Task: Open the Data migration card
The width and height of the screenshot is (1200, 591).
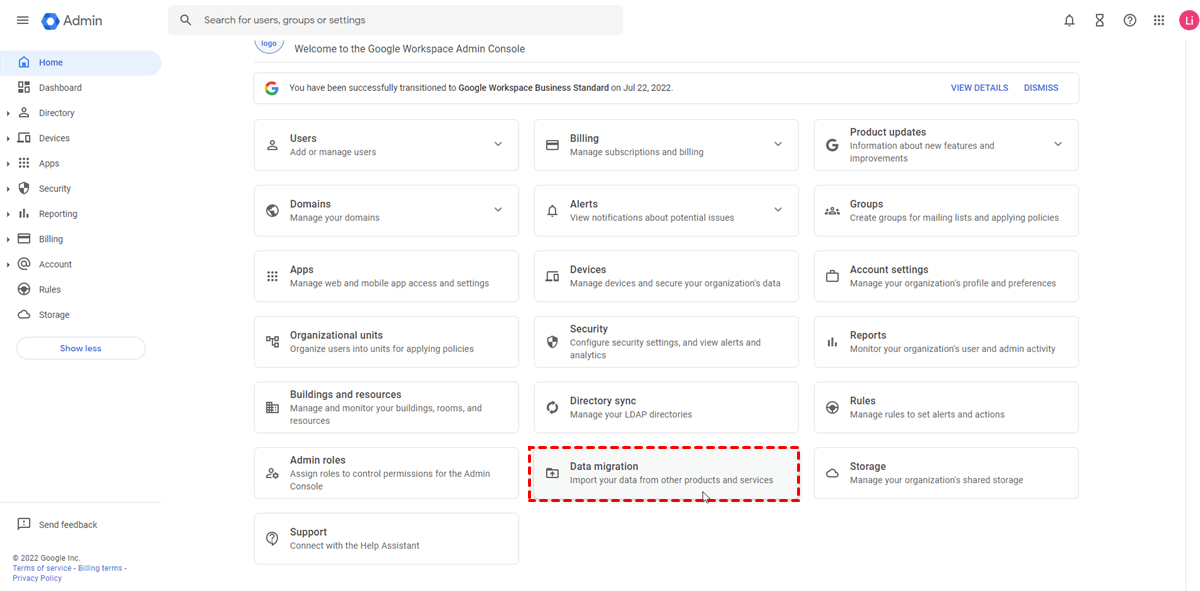Action: 665,473
